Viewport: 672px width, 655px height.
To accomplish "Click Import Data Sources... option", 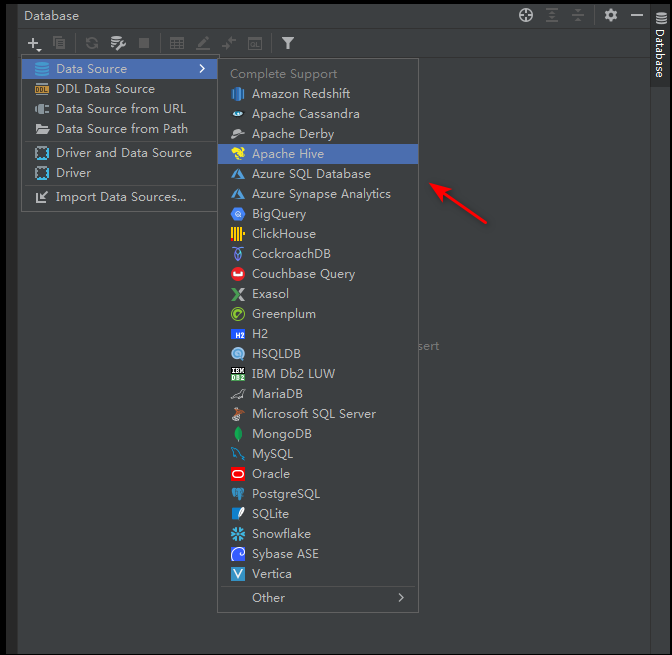I will [120, 197].
